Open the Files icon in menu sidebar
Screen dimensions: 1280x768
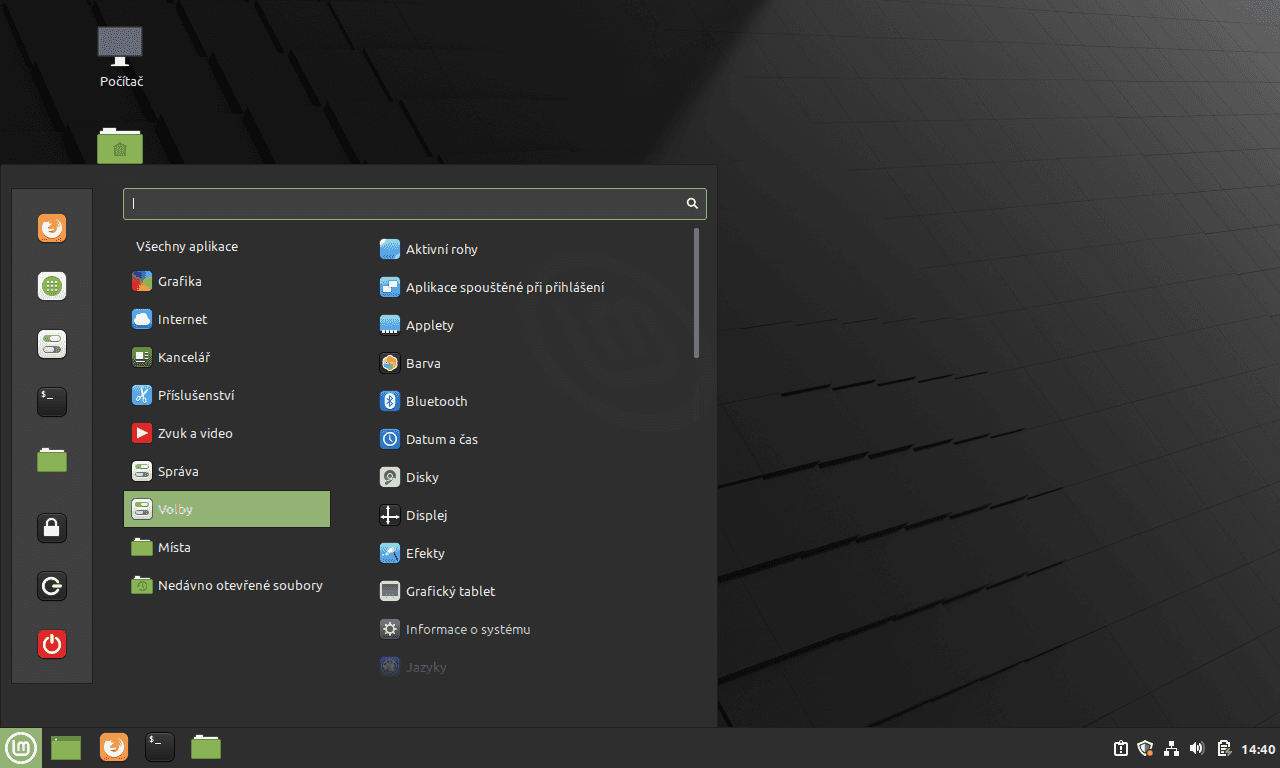point(51,459)
